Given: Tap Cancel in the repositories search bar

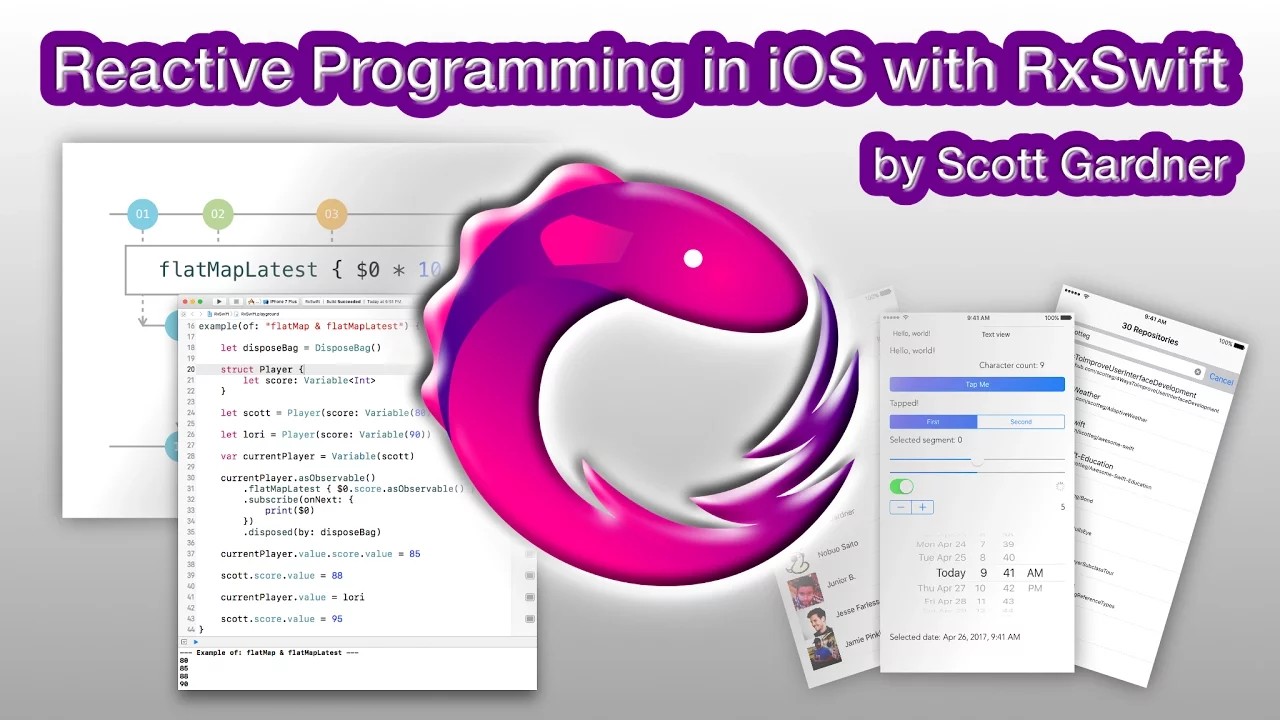Looking at the screenshot, I should click(1221, 379).
